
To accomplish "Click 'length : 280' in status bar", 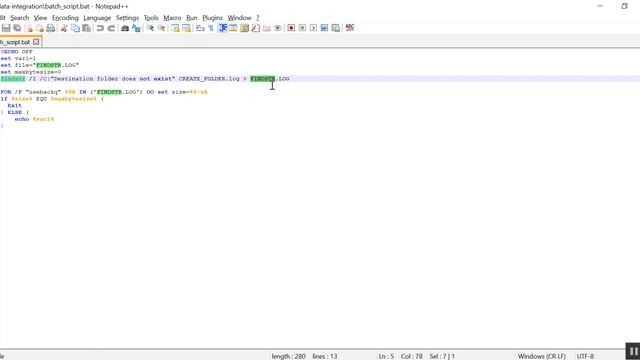I will [289, 356].
